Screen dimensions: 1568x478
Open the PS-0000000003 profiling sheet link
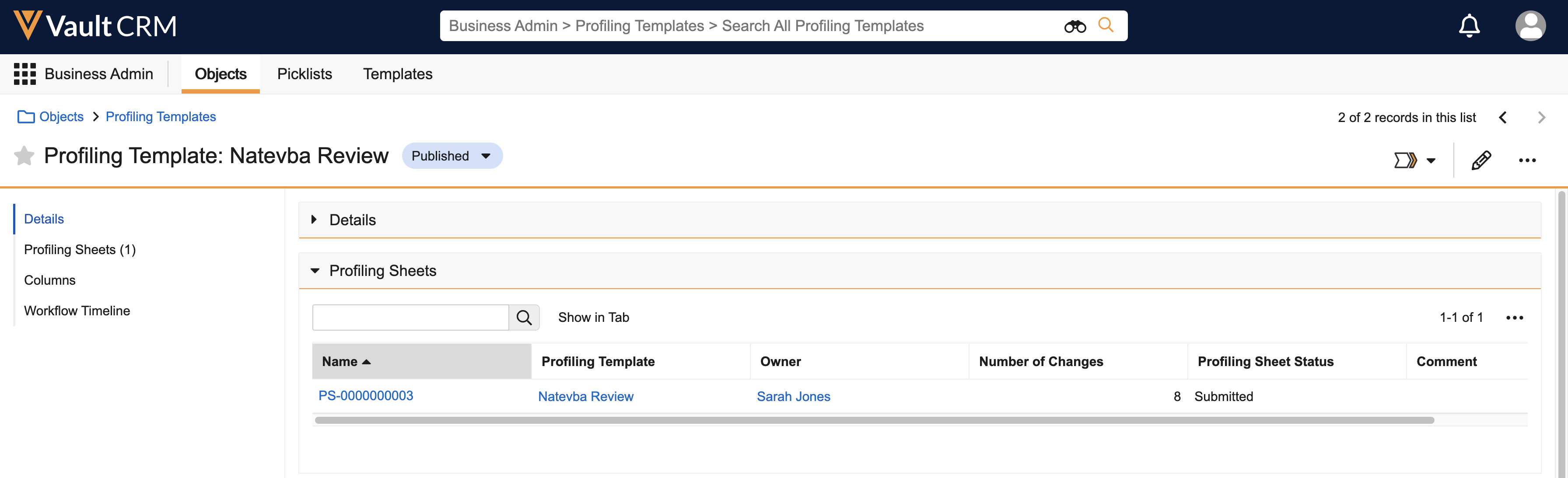click(366, 396)
